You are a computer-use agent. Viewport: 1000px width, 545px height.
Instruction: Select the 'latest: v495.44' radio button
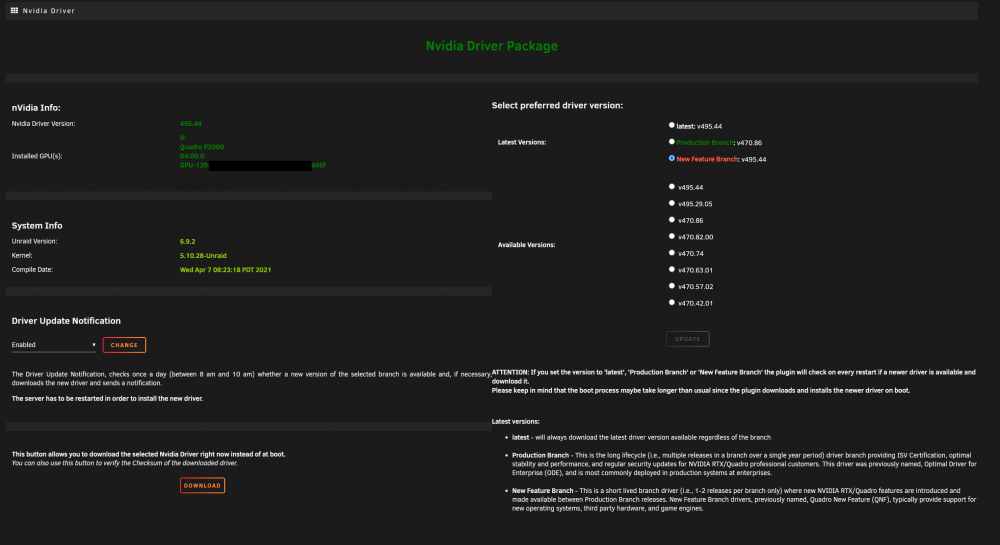(672, 126)
